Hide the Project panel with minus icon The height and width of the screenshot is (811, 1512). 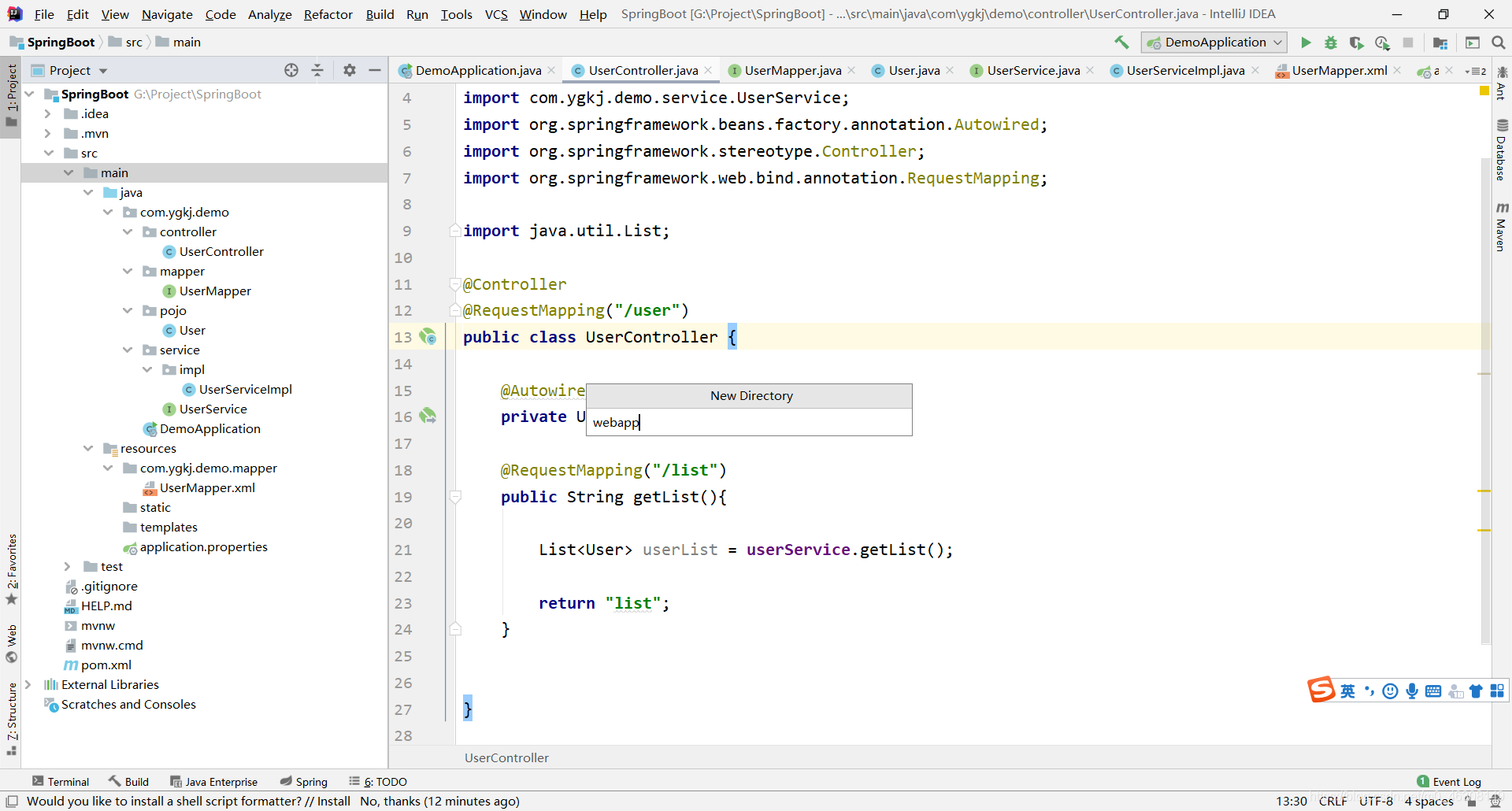(375, 70)
